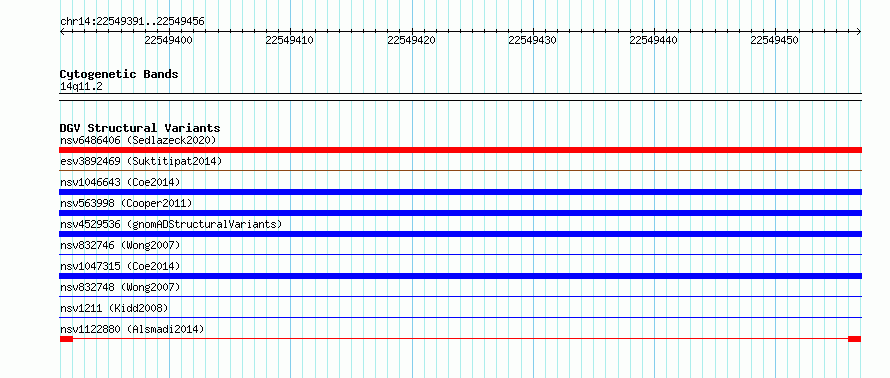The image size is (890, 378).
Task: Select the thin red nsv1122880 connecting line
Action: tap(460, 339)
